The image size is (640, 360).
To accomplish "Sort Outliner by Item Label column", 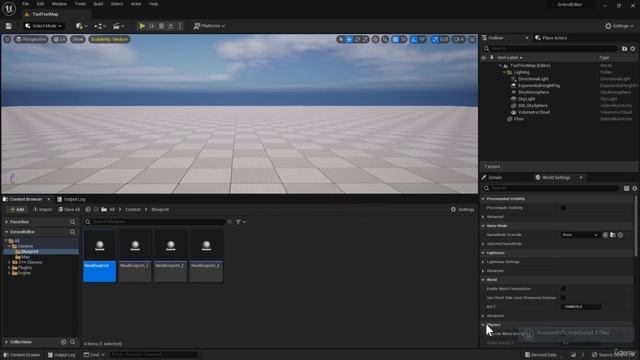I will (509, 58).
